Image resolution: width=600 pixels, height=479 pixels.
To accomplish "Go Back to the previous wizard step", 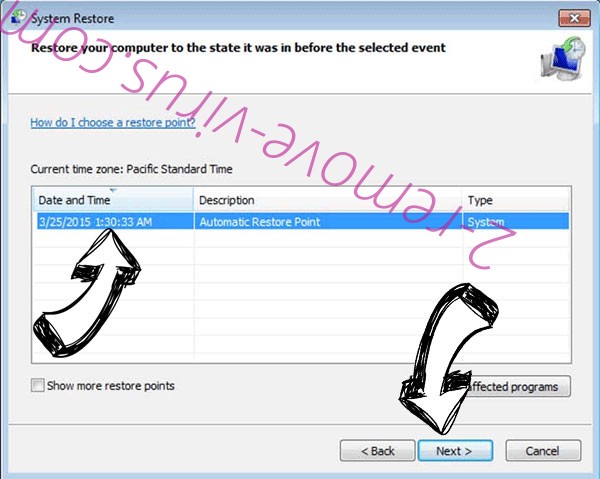I will click(x=377, y=451).
